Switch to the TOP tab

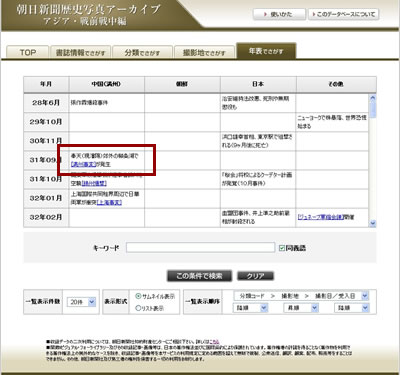(x=28, y=52)
